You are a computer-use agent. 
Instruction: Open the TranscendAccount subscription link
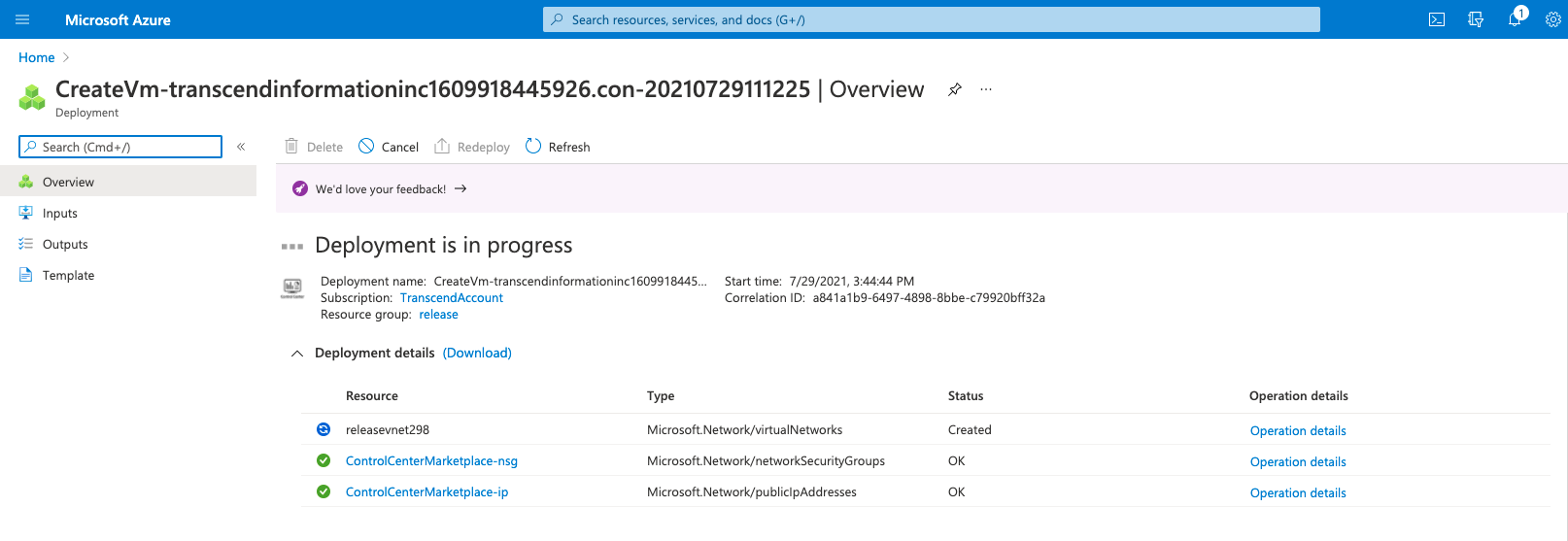[x=452, y=298]
